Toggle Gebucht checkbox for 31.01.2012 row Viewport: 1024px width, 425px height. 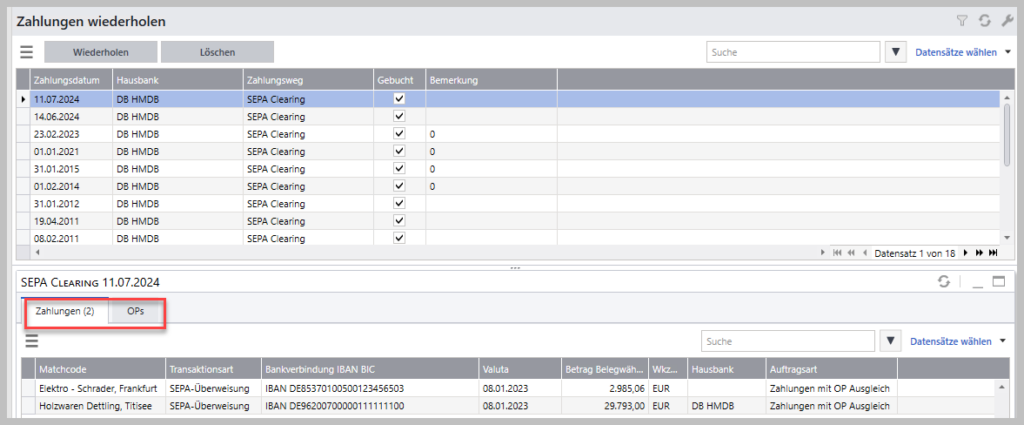399,203
